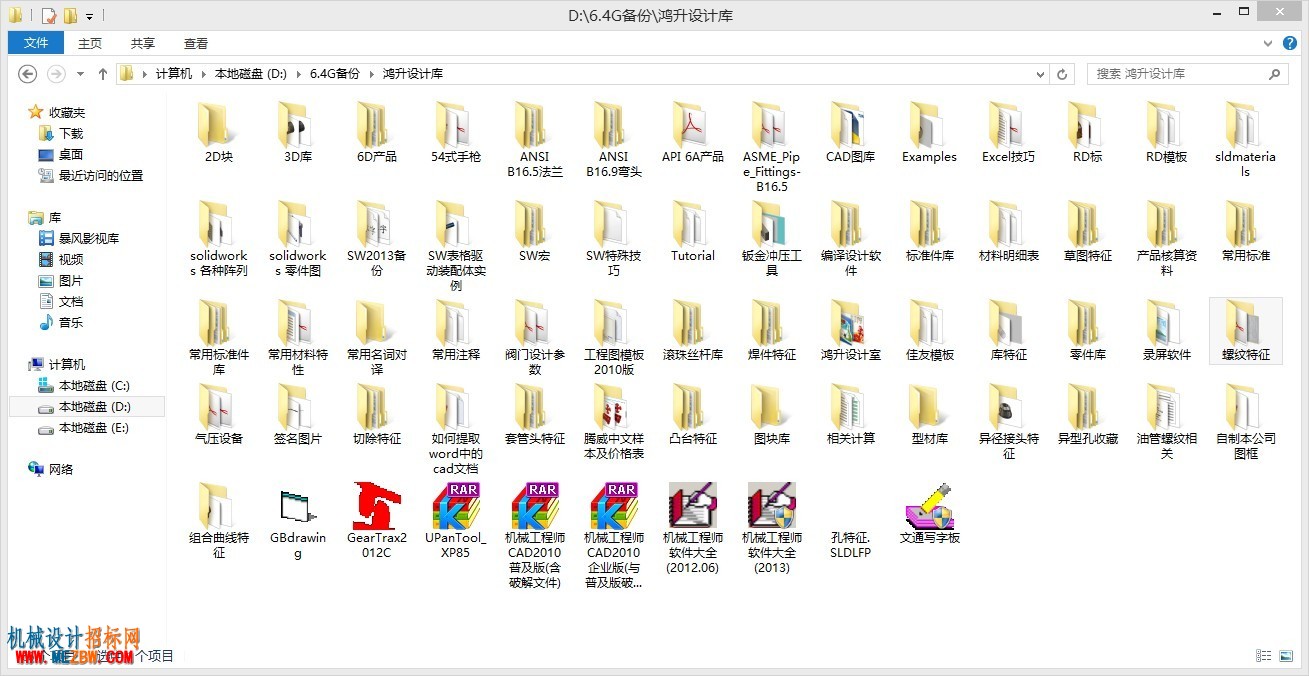This screenshot has width=1309, height=676.
Task: Open the Excel技巧 folder
Action: [x=1009, y=125]
